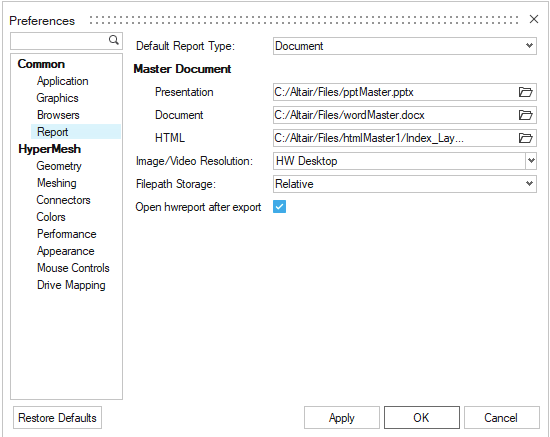Expand Filepath Storage dropdown
The image size is (550, 437).
(x=404, y=184)
